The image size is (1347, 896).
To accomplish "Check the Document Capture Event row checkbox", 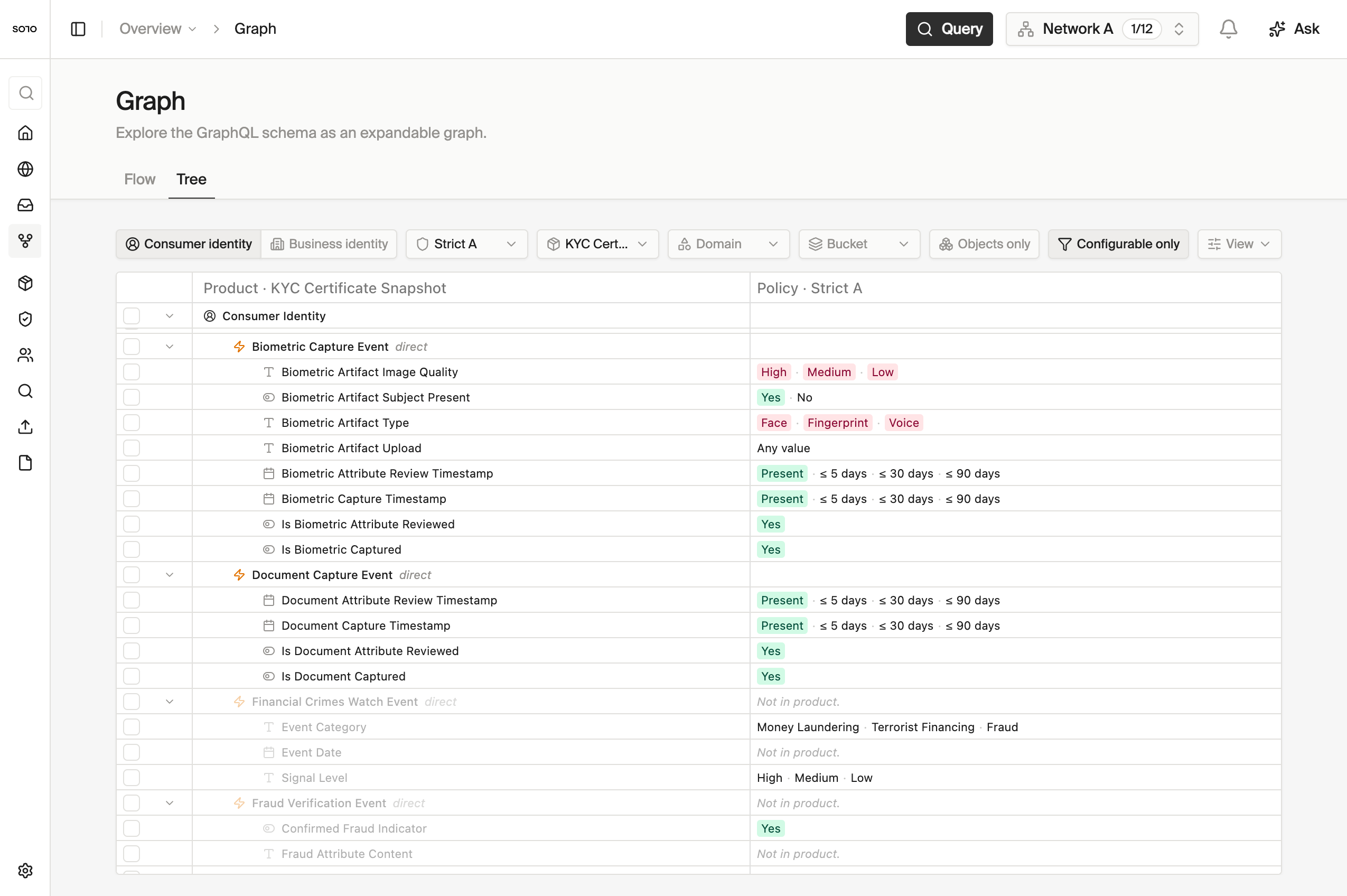I will coord(132,575).
